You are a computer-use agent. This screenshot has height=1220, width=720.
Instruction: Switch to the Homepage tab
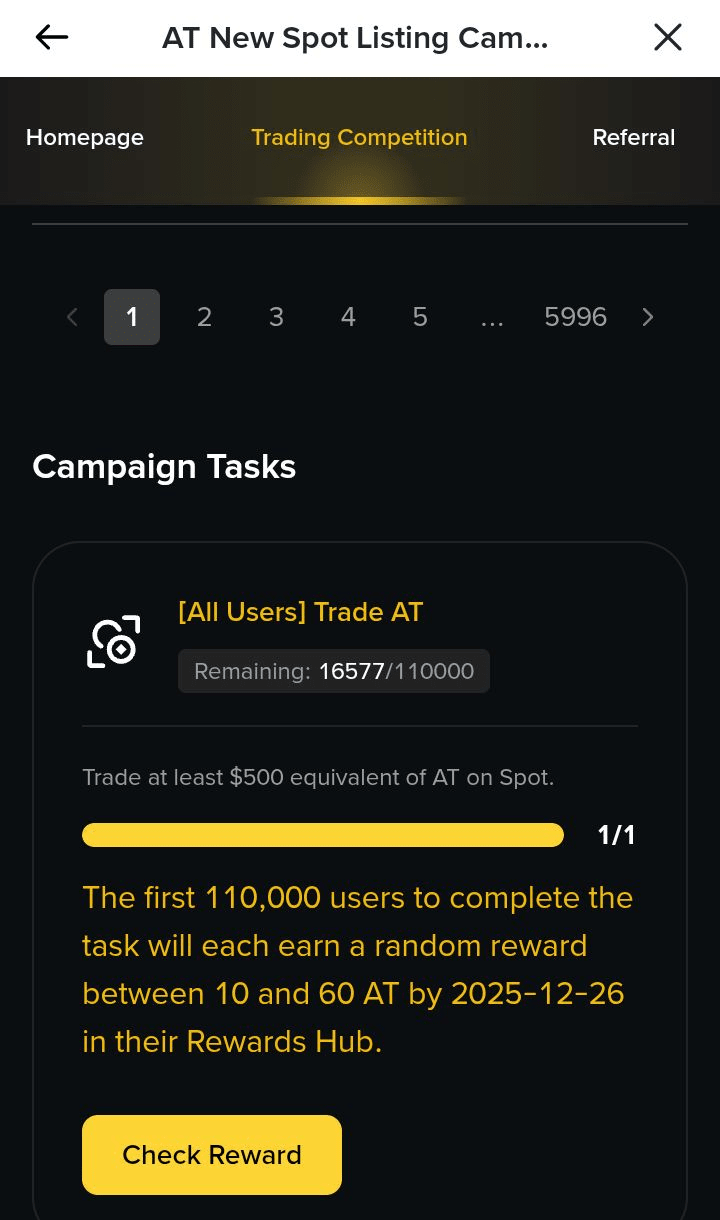[x=85, y=138]
